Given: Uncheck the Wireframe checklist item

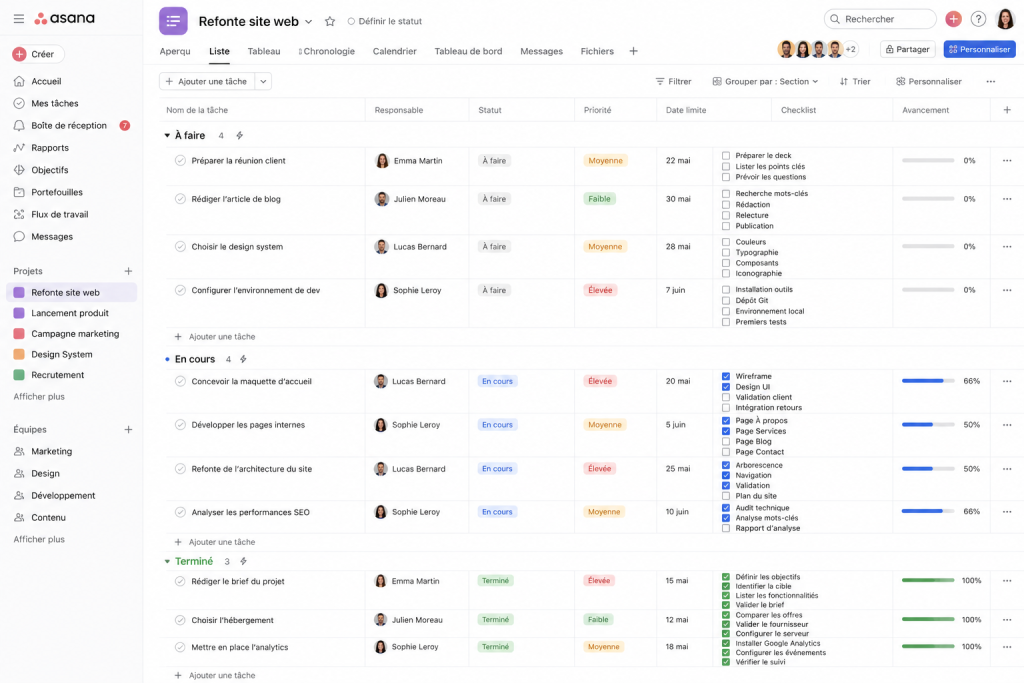Looking at the screenshot, I should tap(726, 377).
